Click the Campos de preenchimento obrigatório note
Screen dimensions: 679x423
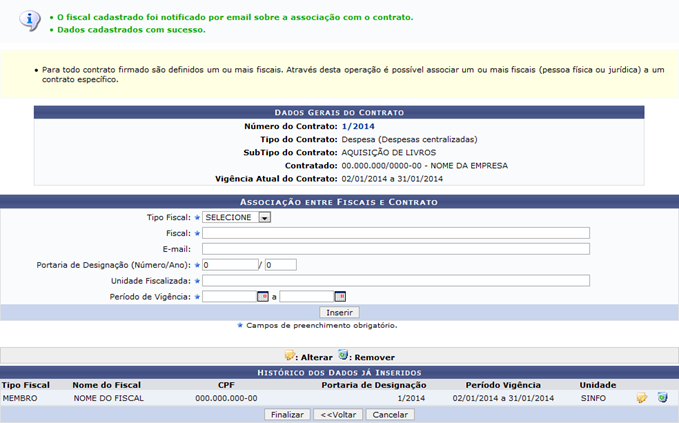point(322,326)
